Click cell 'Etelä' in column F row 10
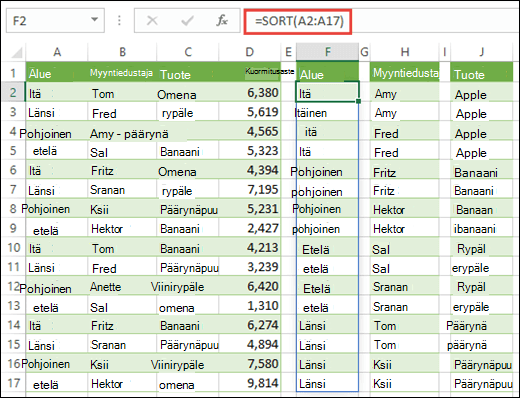This screenshot has width=520, height=398. pyautogui.click(x=328, y=247)
